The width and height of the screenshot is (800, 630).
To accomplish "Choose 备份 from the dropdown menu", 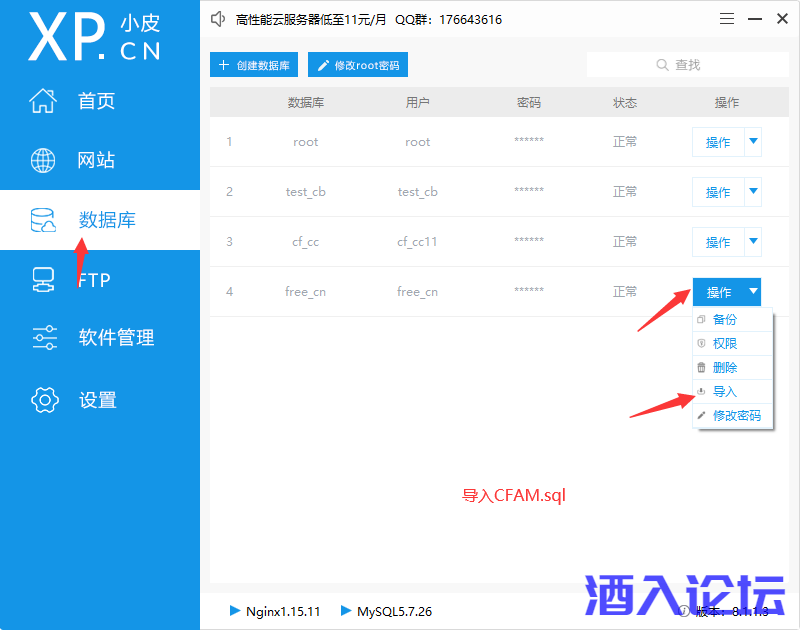I will 733,319.
